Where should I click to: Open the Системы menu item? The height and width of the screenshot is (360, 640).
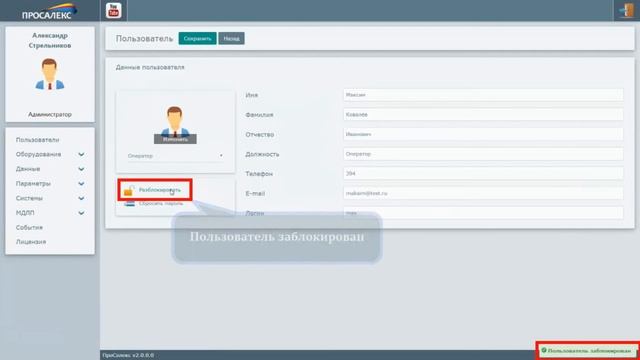click(x=29, y=198)
